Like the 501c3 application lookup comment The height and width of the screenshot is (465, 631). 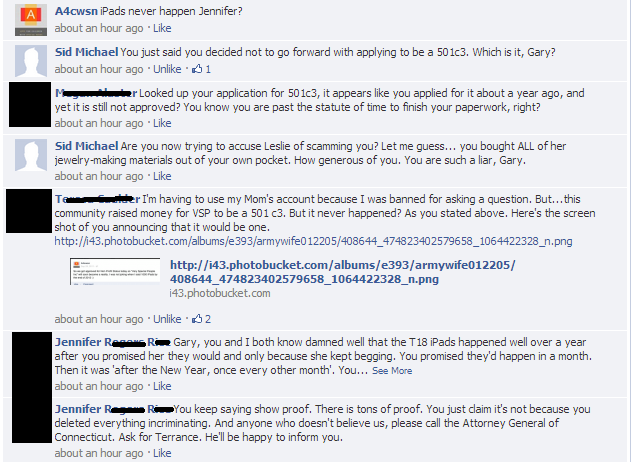coord(162,123)
